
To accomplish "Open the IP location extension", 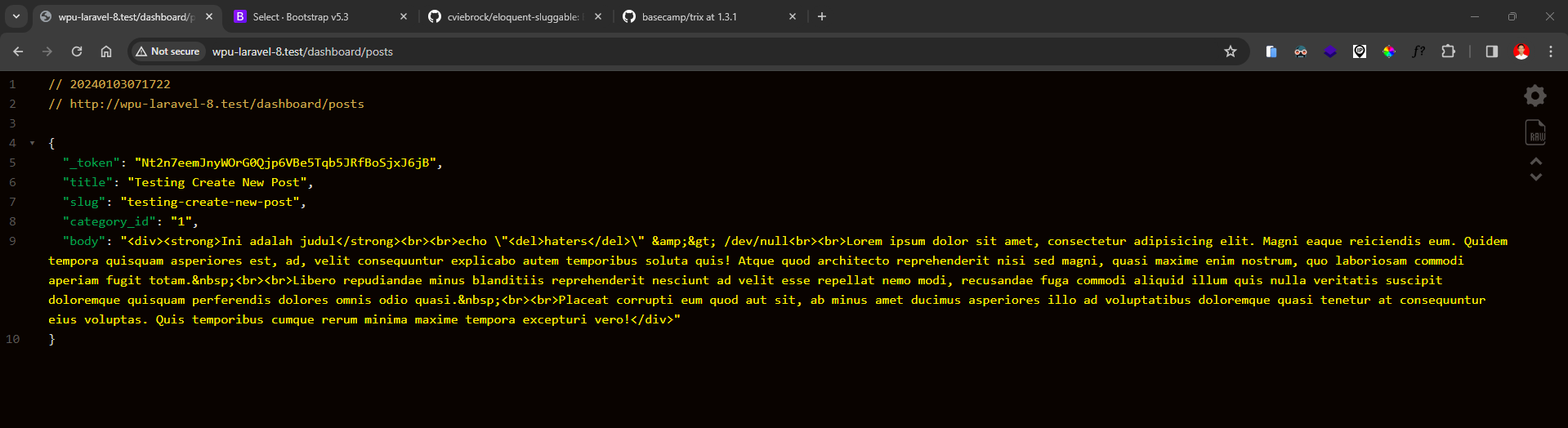I will pyautogui.click(x=1360, y=51).
